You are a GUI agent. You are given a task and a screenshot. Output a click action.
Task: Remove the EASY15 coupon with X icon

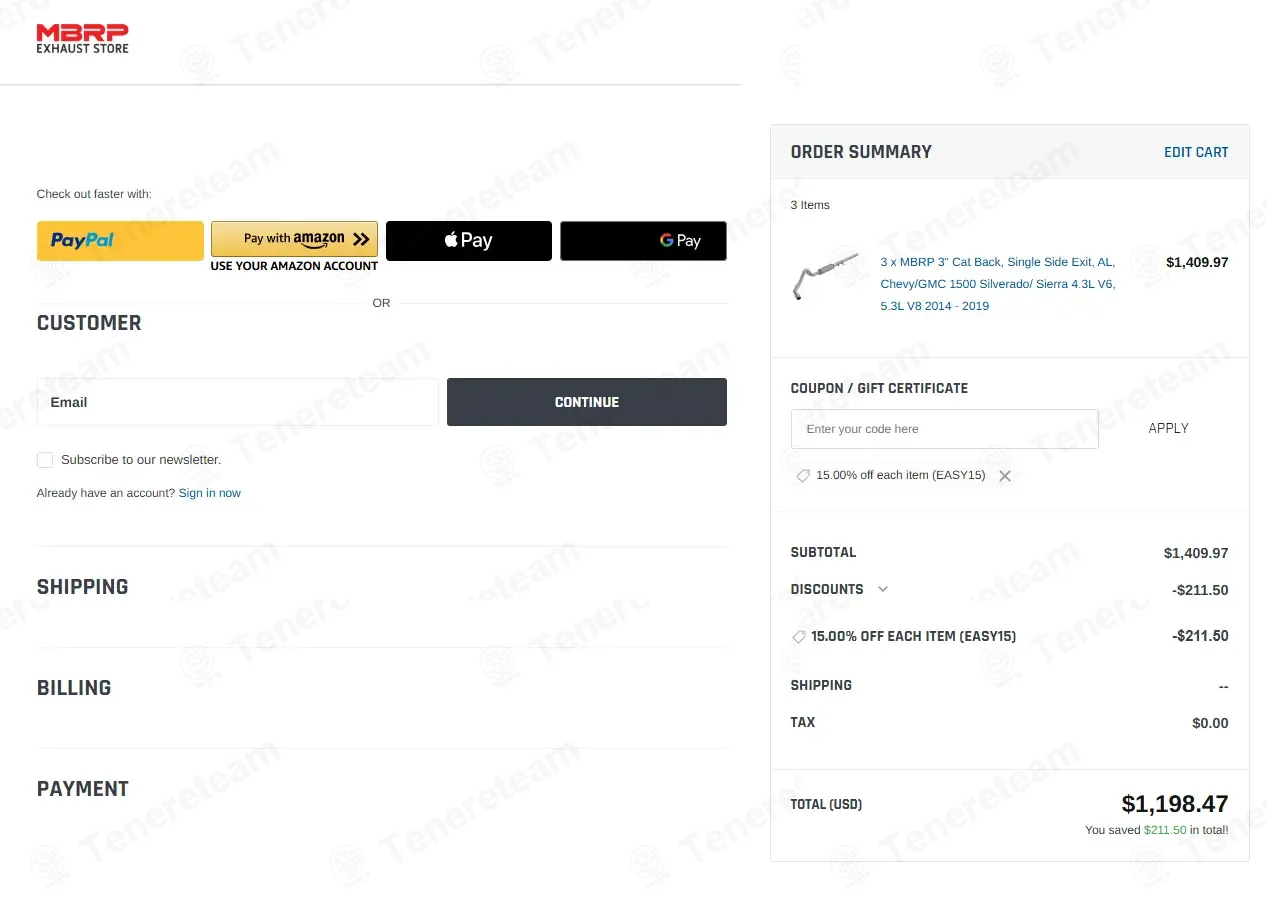coord(1005,476)
